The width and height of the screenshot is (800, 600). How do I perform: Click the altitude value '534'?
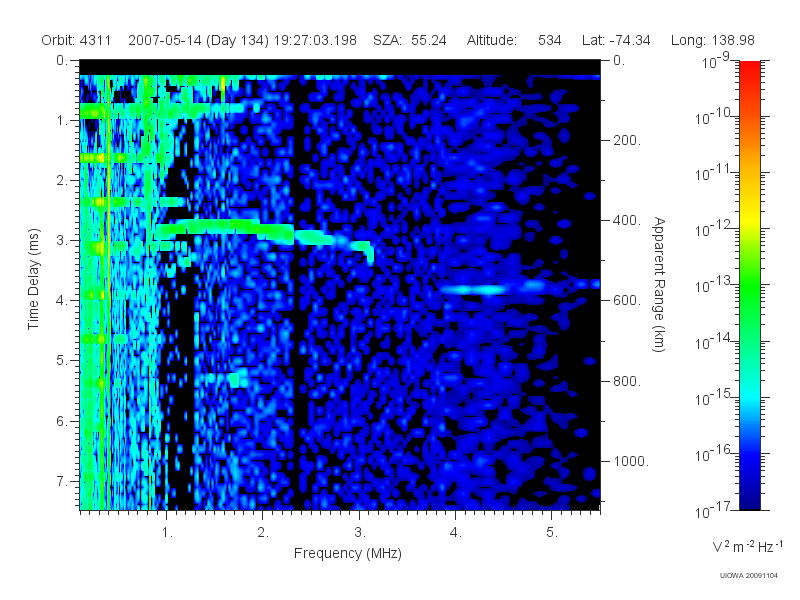(x=549, y=40)
